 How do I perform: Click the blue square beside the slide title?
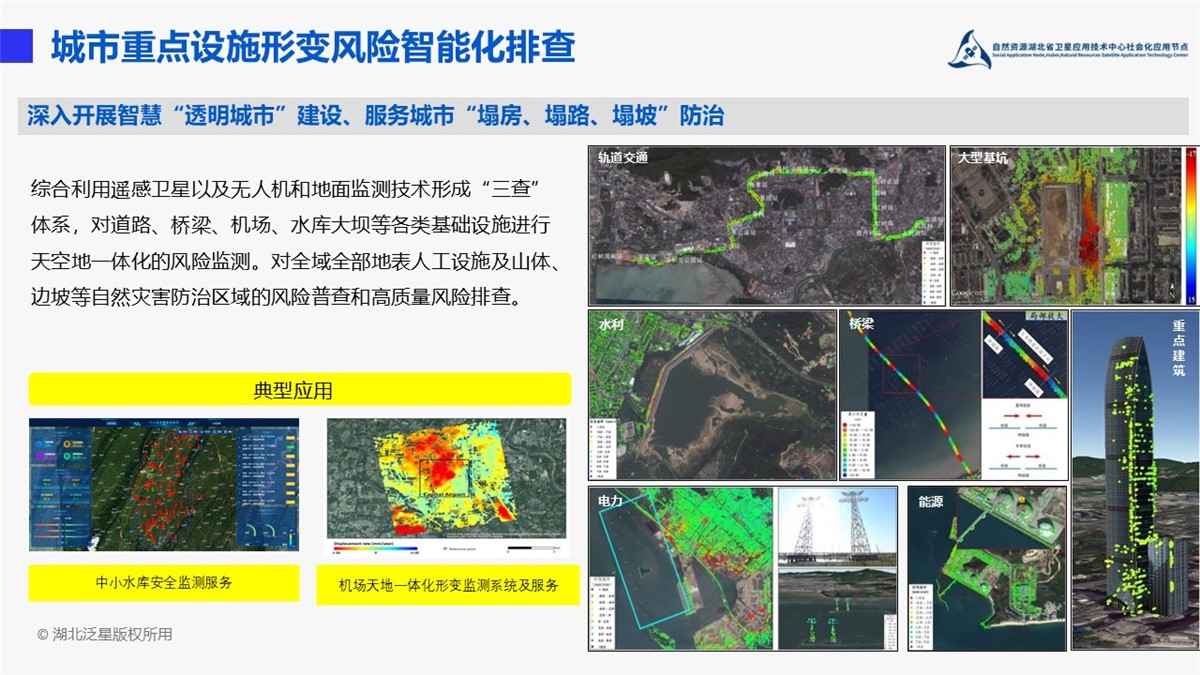click(16, 46)
